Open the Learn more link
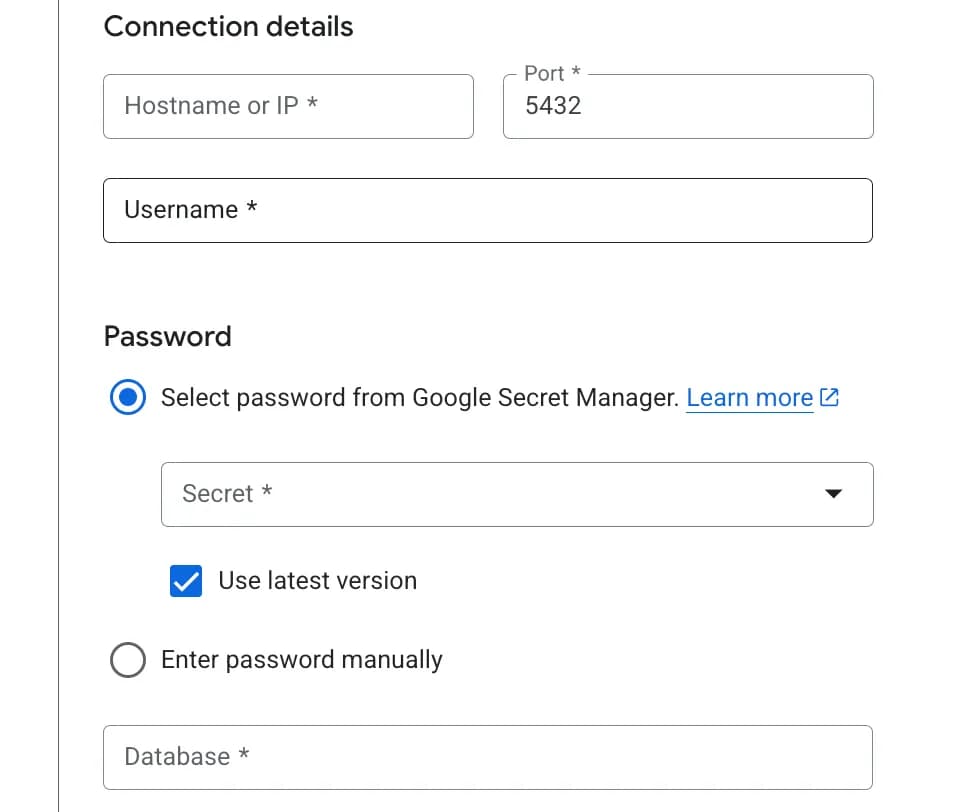Viewport: 960px width, 812px height. point(749,397)
